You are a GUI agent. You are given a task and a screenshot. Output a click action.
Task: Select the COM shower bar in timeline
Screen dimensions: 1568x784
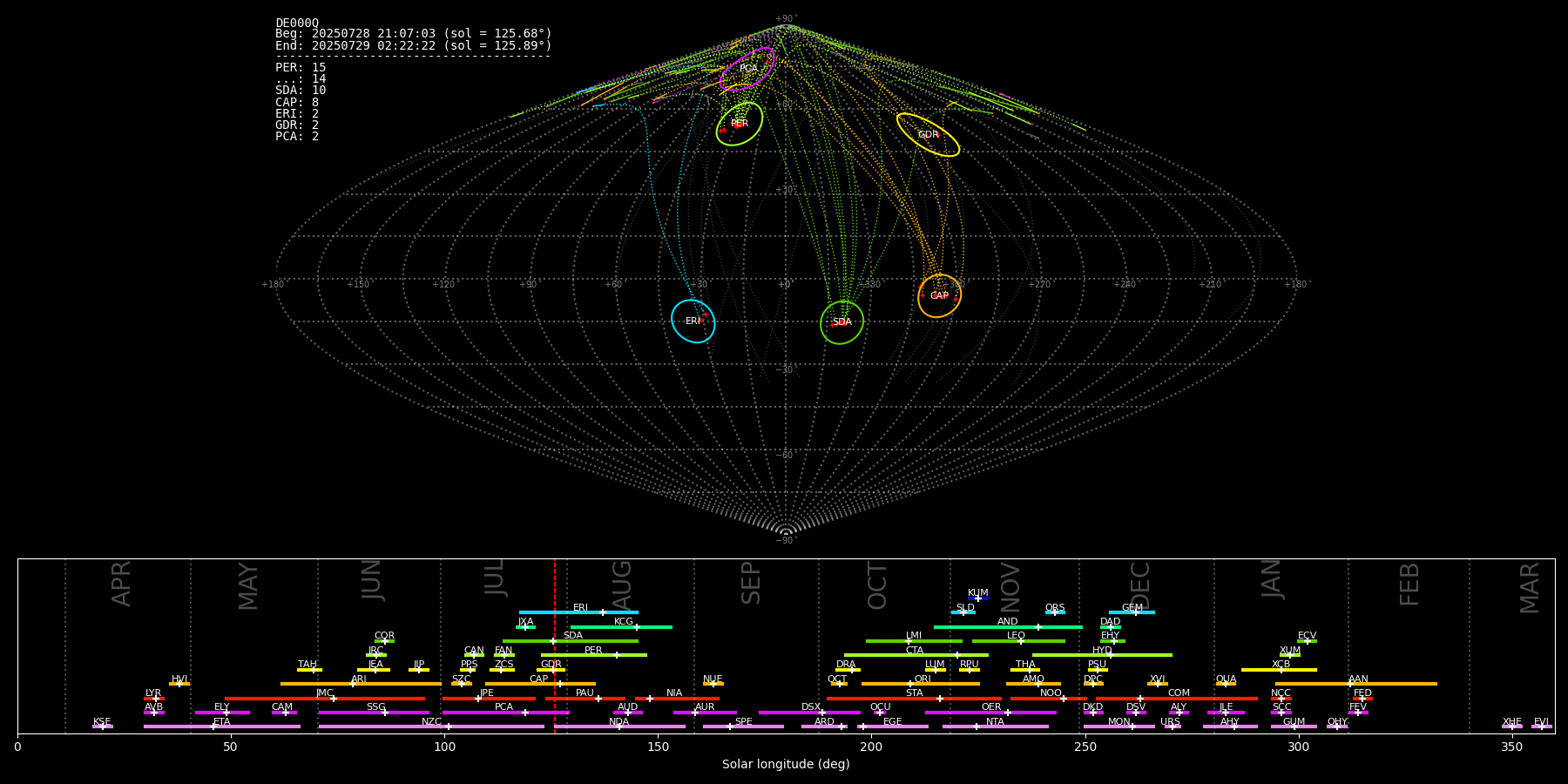pyautogui.click(x=1178, y=698)
